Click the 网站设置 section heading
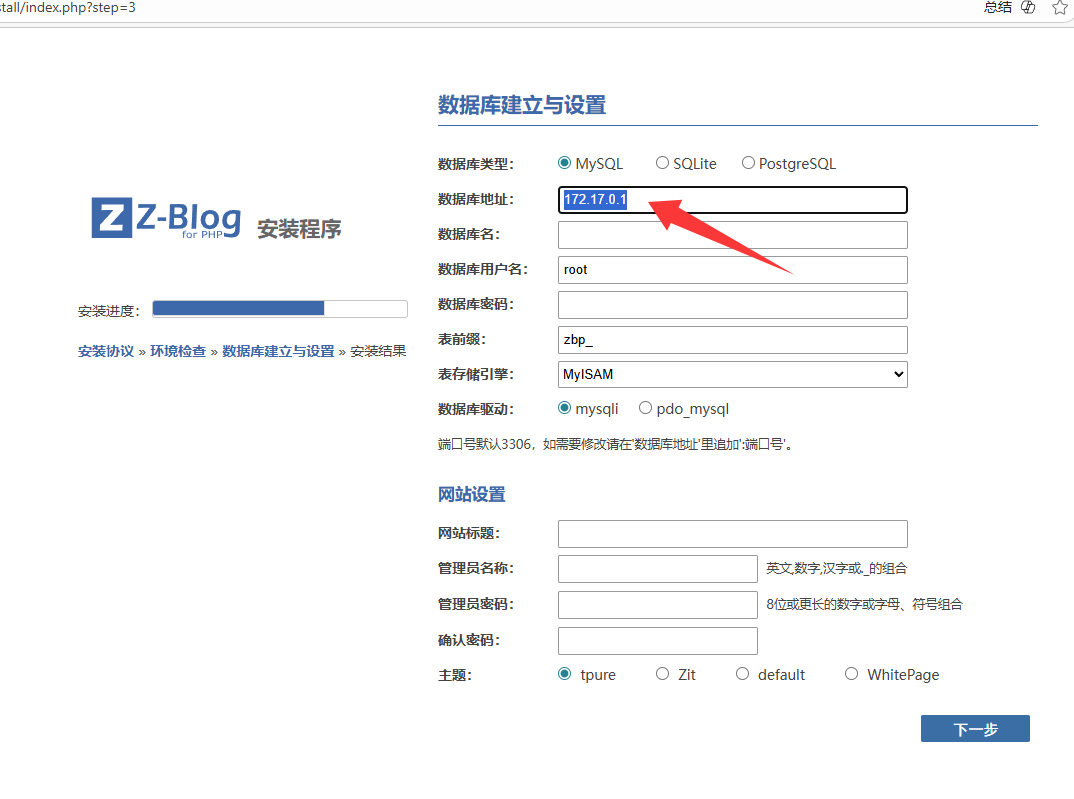Viewport: 1074px width, 799px height. point(471,494)
